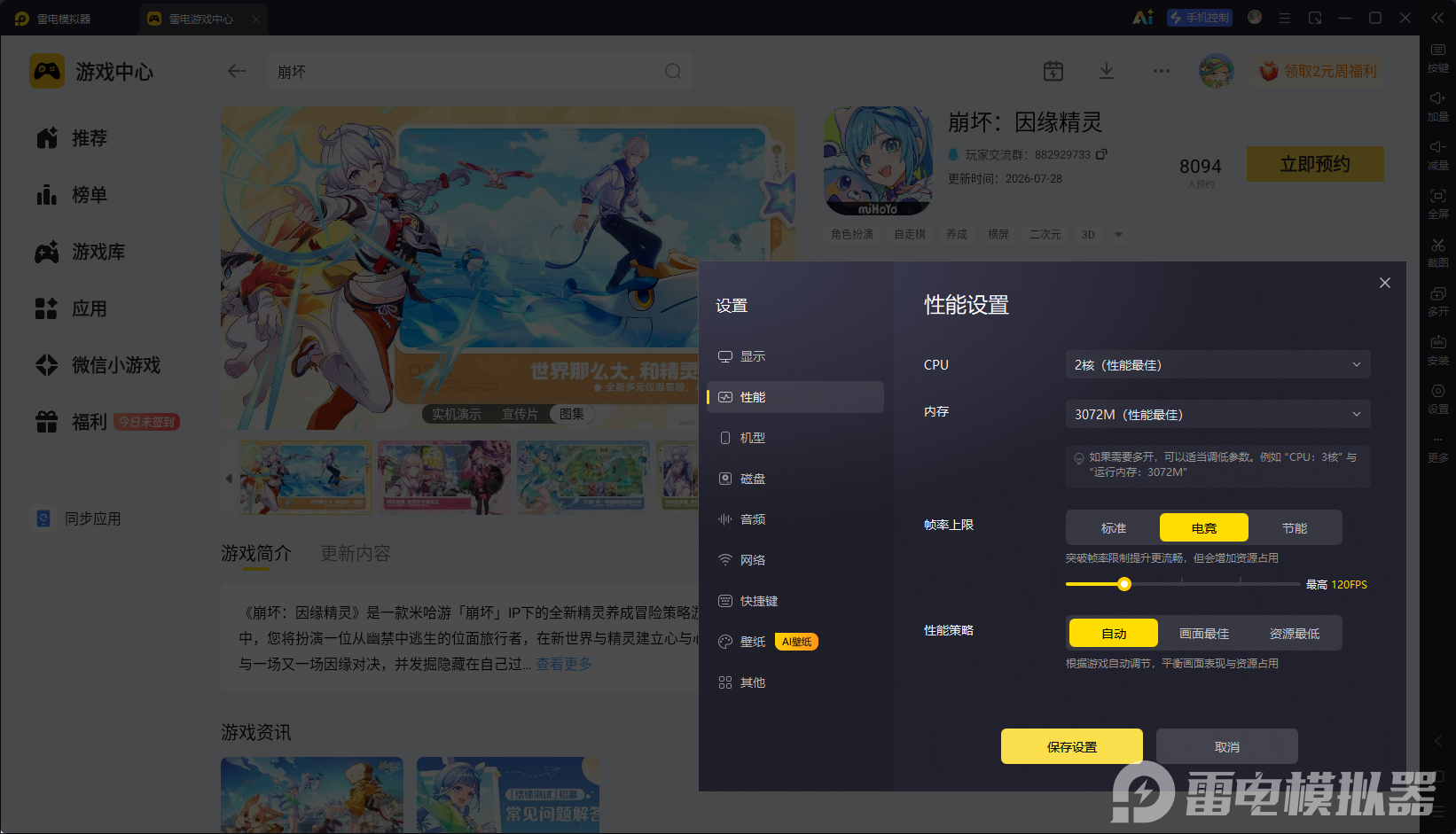Show 更多 tools in the right sidebar
This screenshot has height=834, width=1456.
coord(1437,448)
